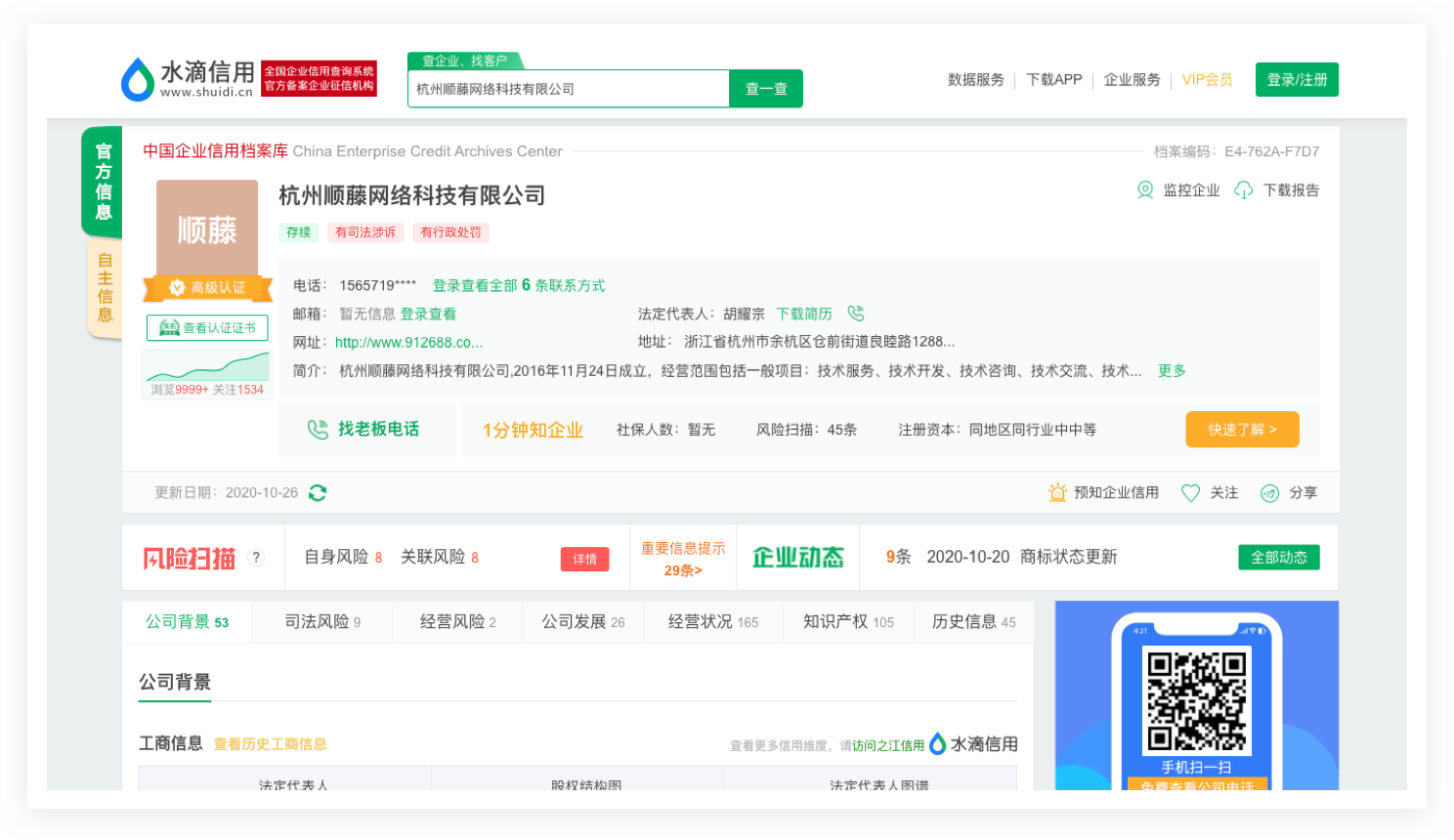Click the 查看历史工商信息 link

coord(270,744)
